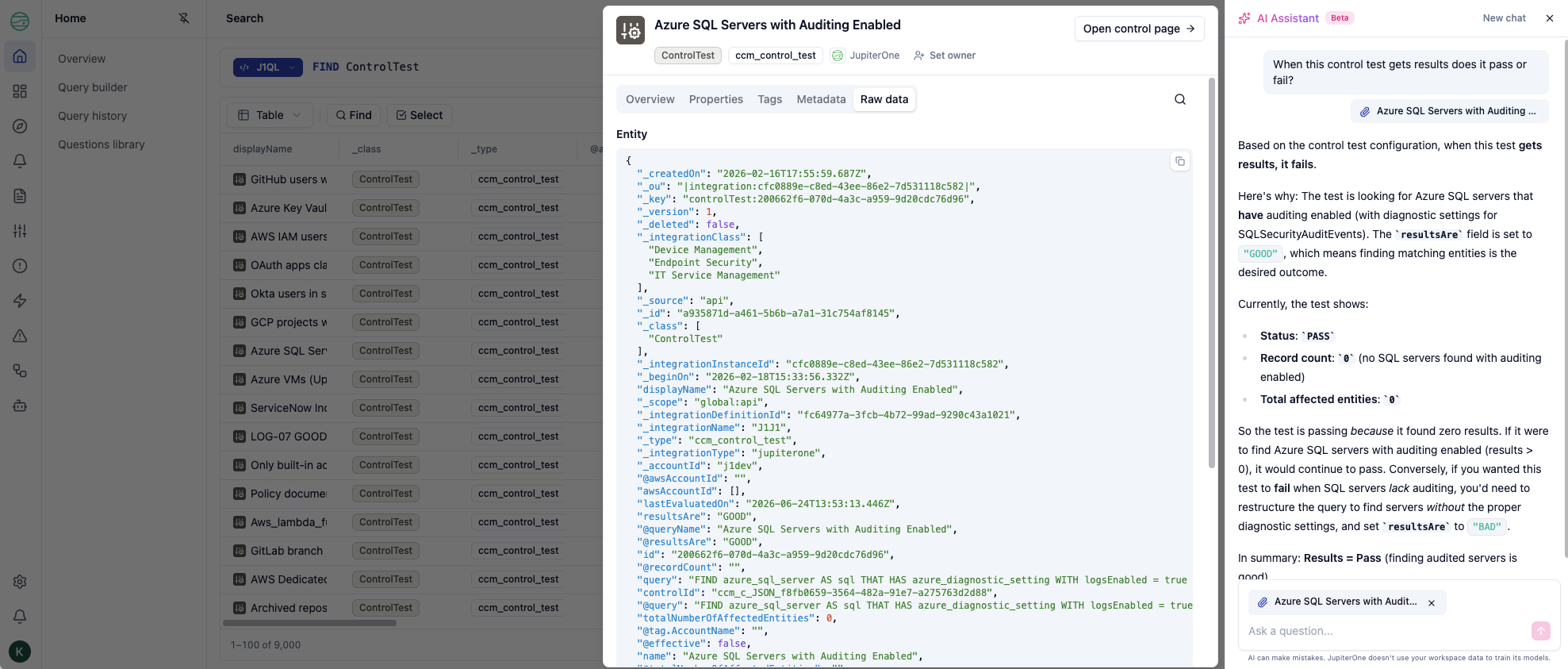The height and width of the screenshot is (669, 1568).
Task: Start a New chat in AI Assistant
Action: (x=1504, y=18)
